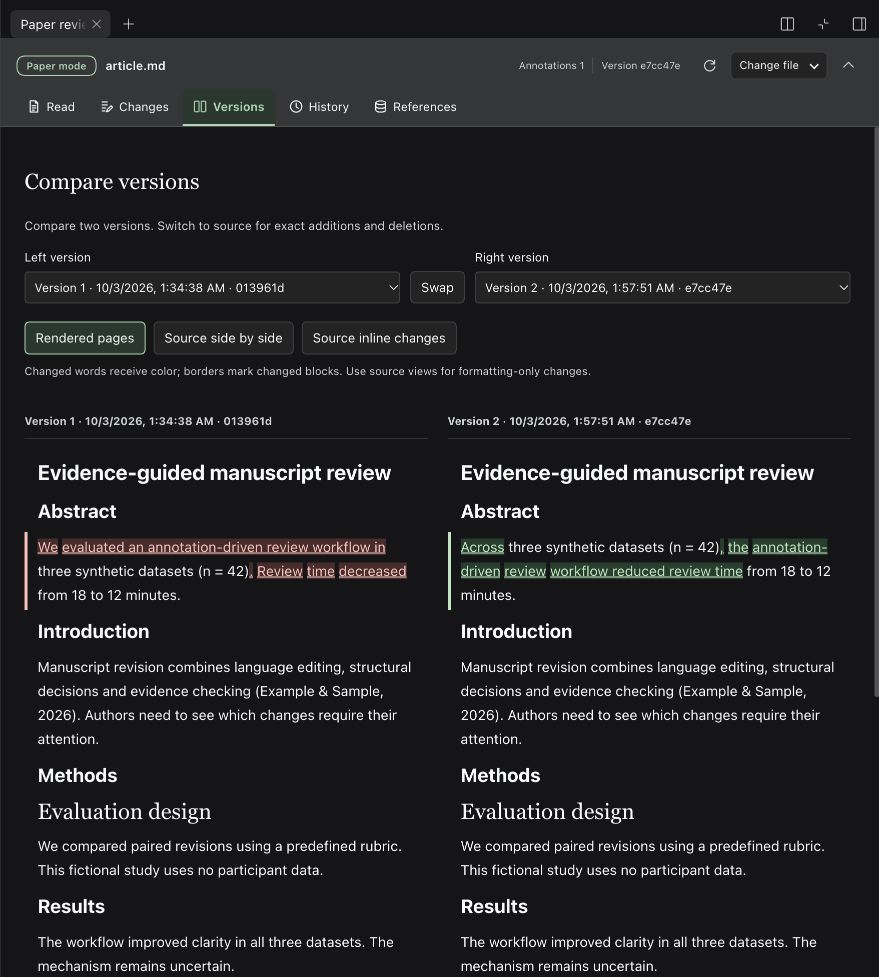
Task: Click the Compare versions heading
Action: point(112,181)
